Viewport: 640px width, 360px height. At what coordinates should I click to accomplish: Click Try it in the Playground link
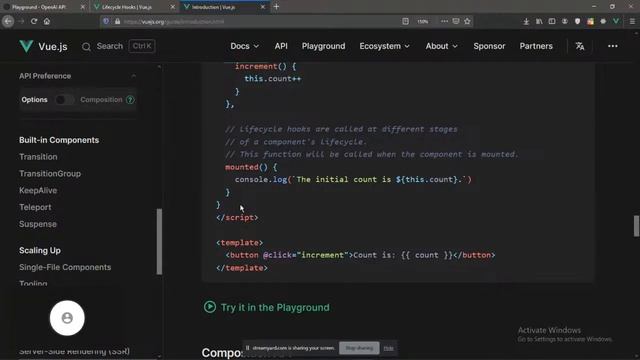[275, 307]
